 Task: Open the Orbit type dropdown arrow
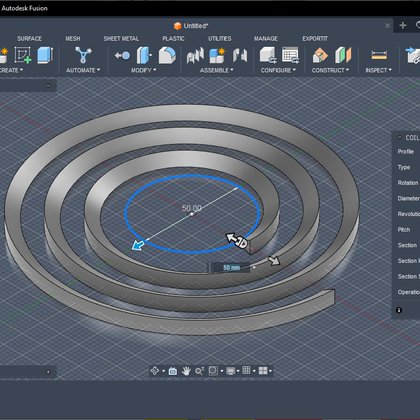[163, 371]
